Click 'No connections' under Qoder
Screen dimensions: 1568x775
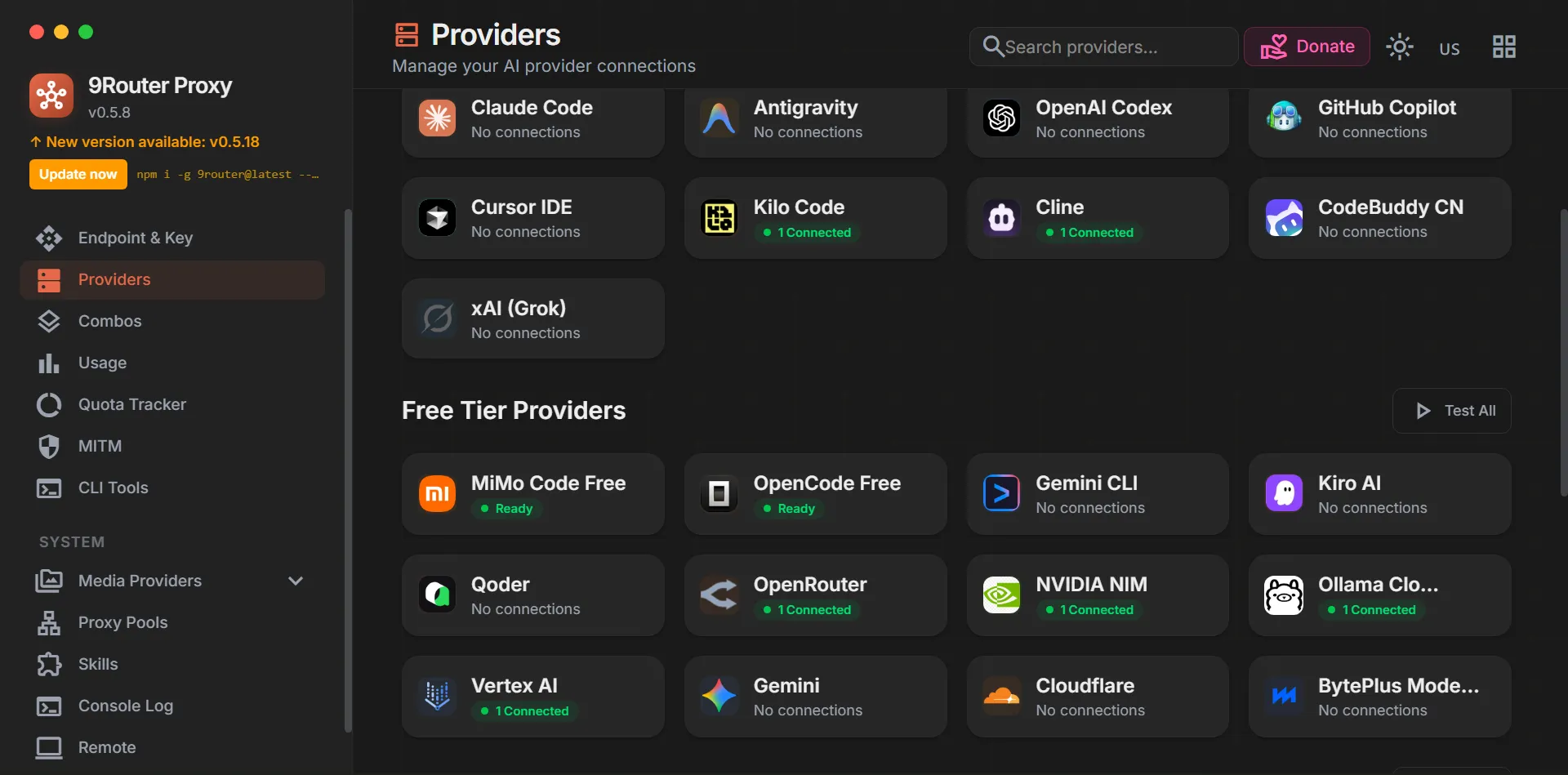(x=526, y=609)
